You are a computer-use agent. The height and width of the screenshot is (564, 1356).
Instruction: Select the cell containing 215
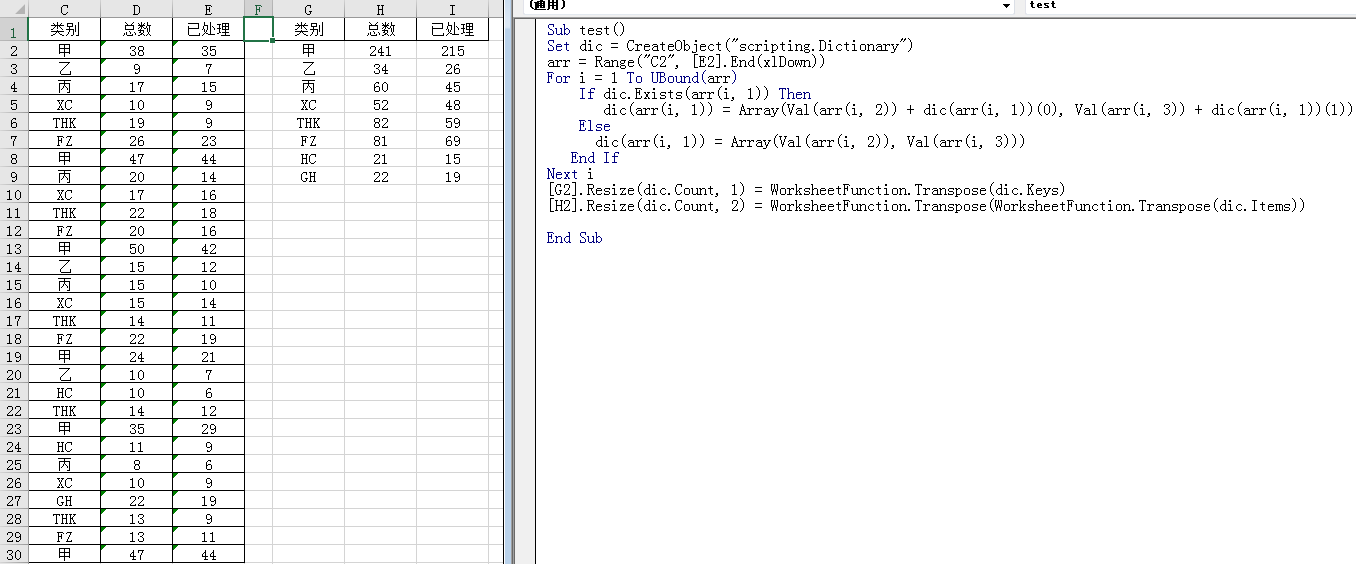[x=453, y=51]
